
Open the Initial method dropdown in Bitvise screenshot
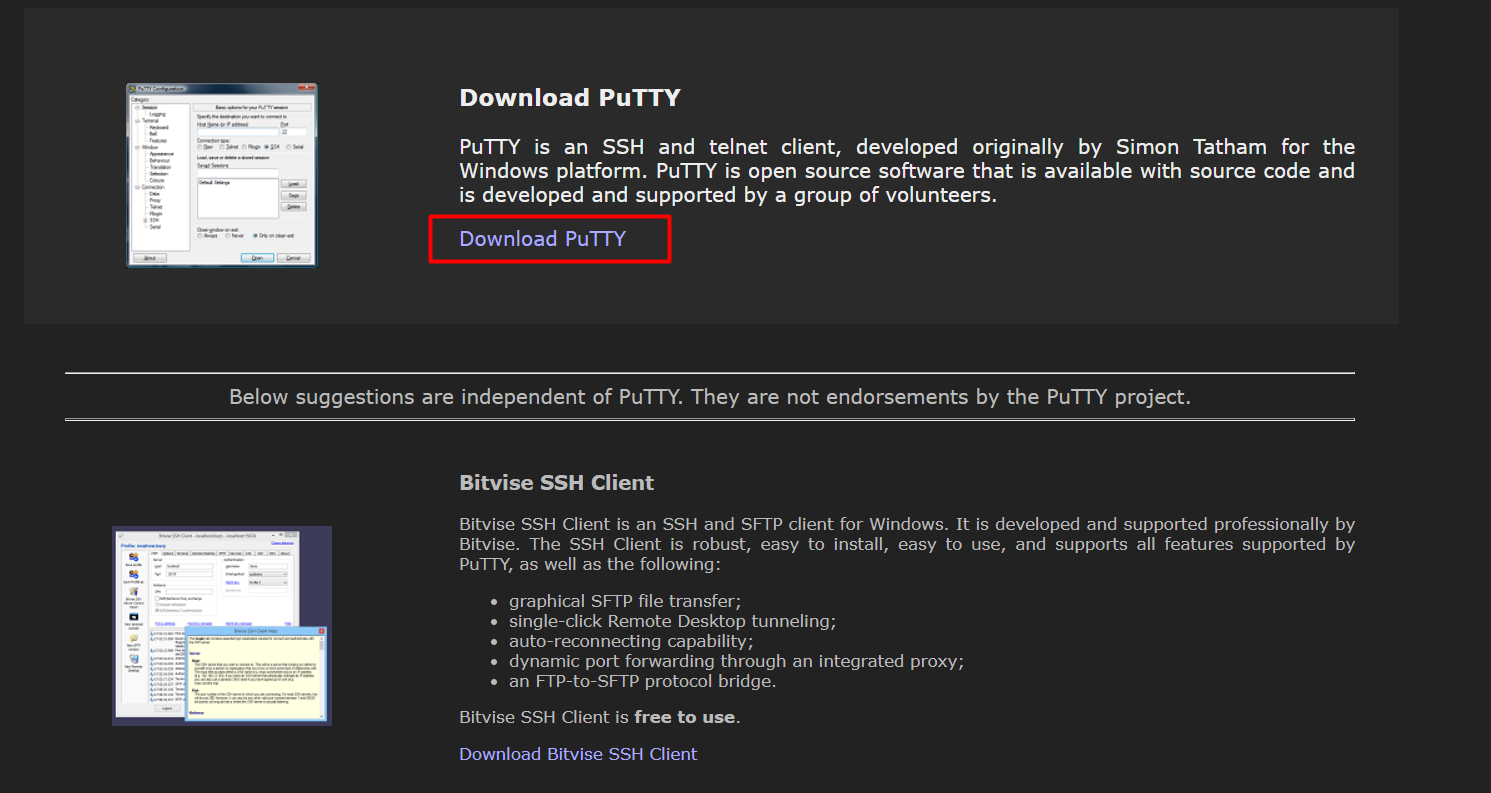[268, 574]
